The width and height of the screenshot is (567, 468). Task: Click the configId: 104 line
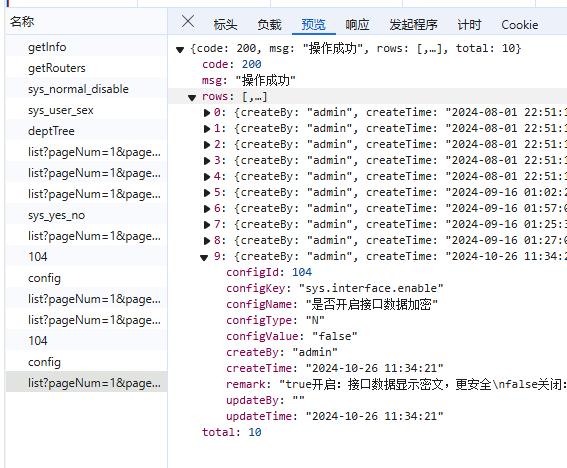[269, 272]
